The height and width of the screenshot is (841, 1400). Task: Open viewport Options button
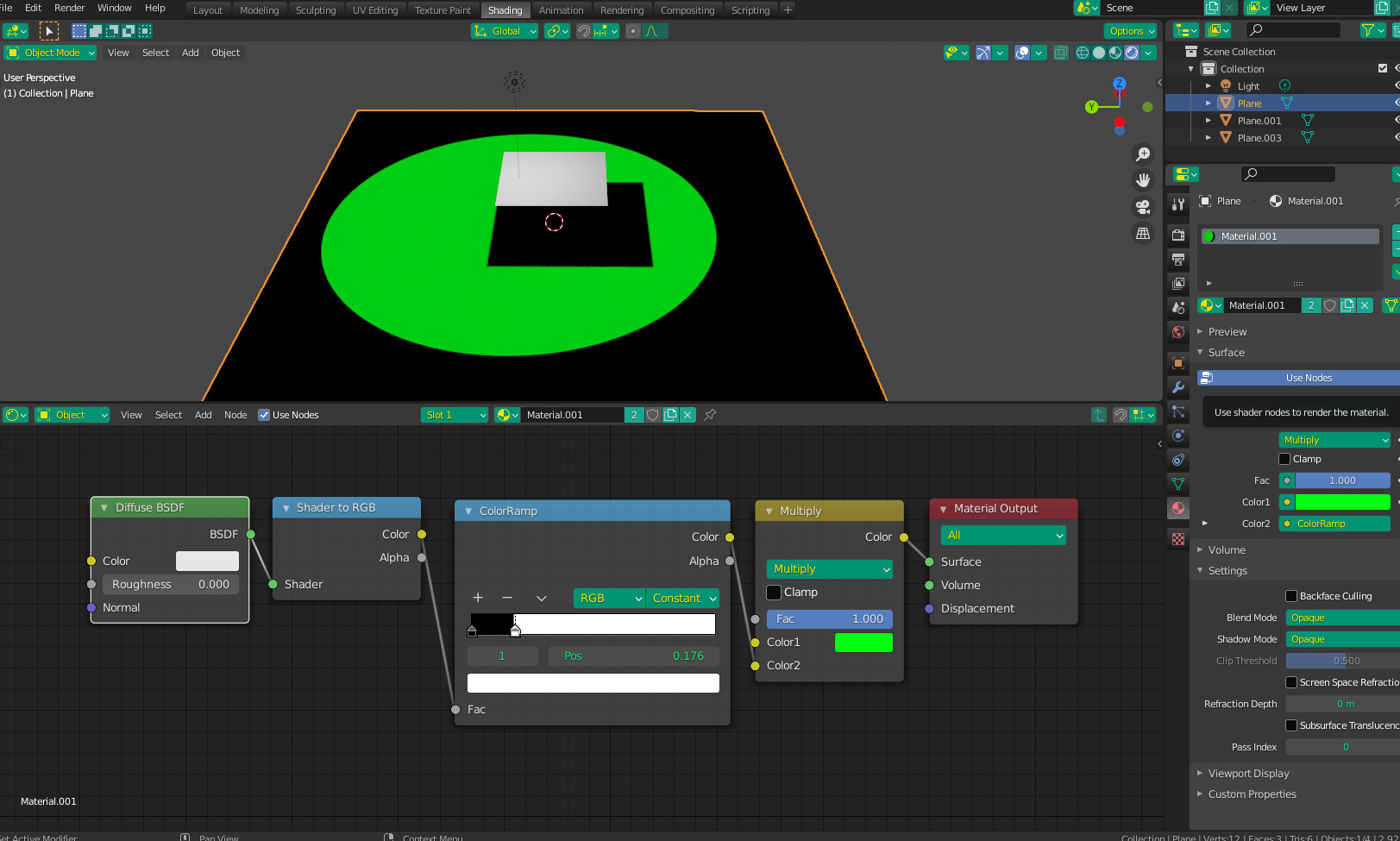coord(1131,31)
